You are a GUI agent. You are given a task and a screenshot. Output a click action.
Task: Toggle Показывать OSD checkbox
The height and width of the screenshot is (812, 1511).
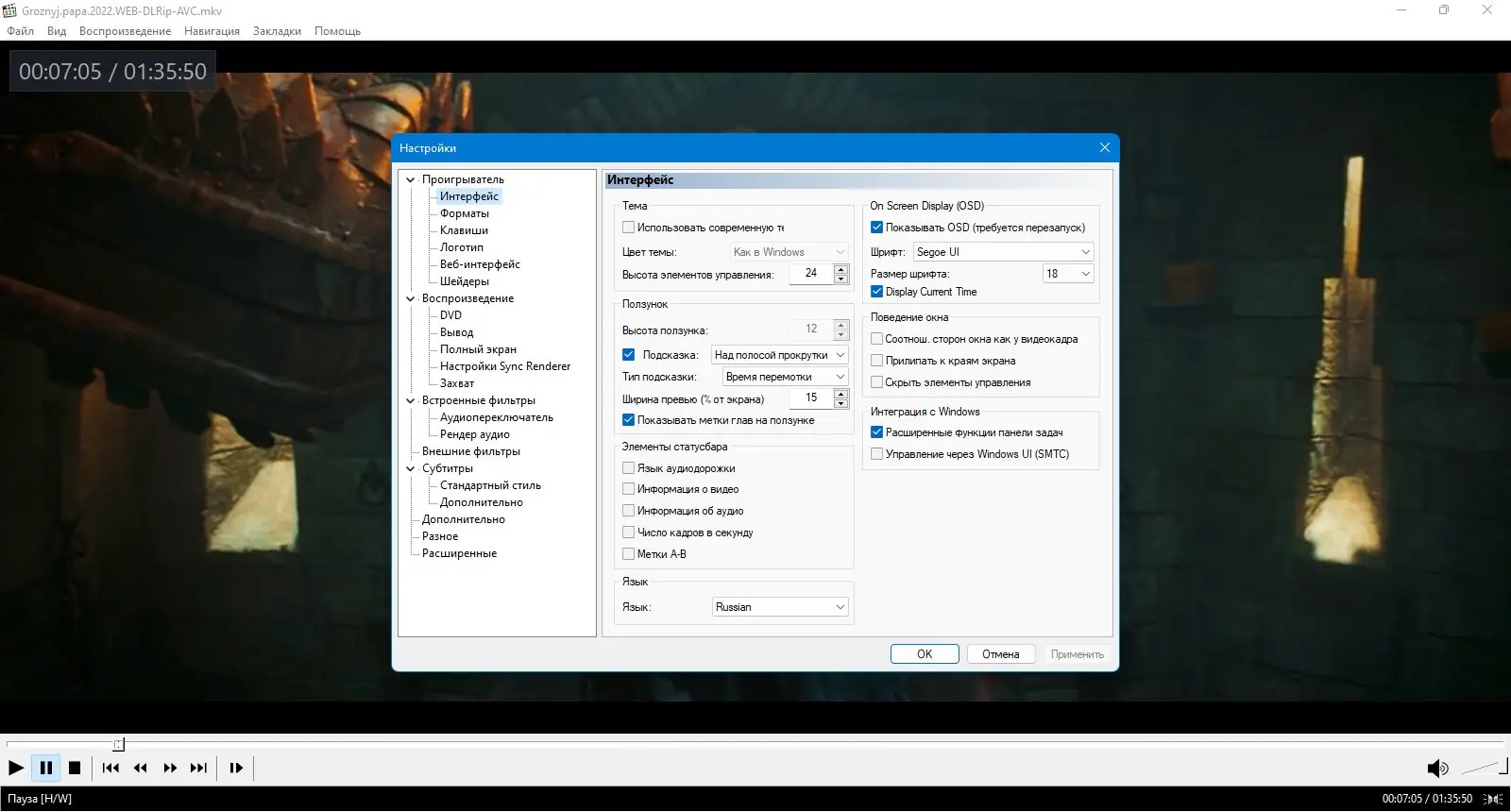coord(876,228)
